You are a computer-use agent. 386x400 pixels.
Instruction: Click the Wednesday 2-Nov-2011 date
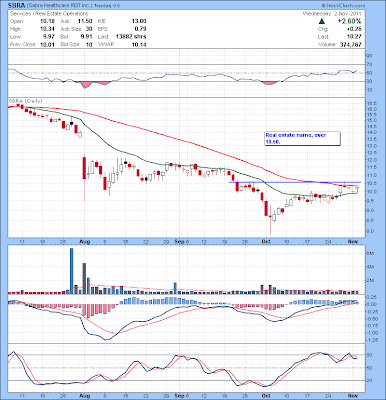(332, 14)
